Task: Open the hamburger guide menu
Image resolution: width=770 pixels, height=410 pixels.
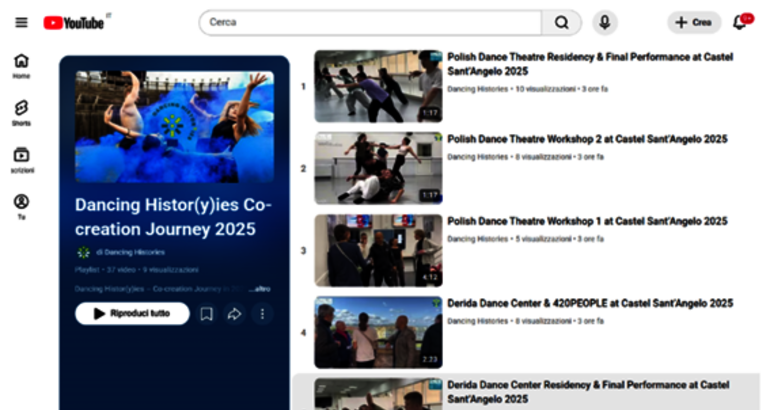Action: pos(21,22)
